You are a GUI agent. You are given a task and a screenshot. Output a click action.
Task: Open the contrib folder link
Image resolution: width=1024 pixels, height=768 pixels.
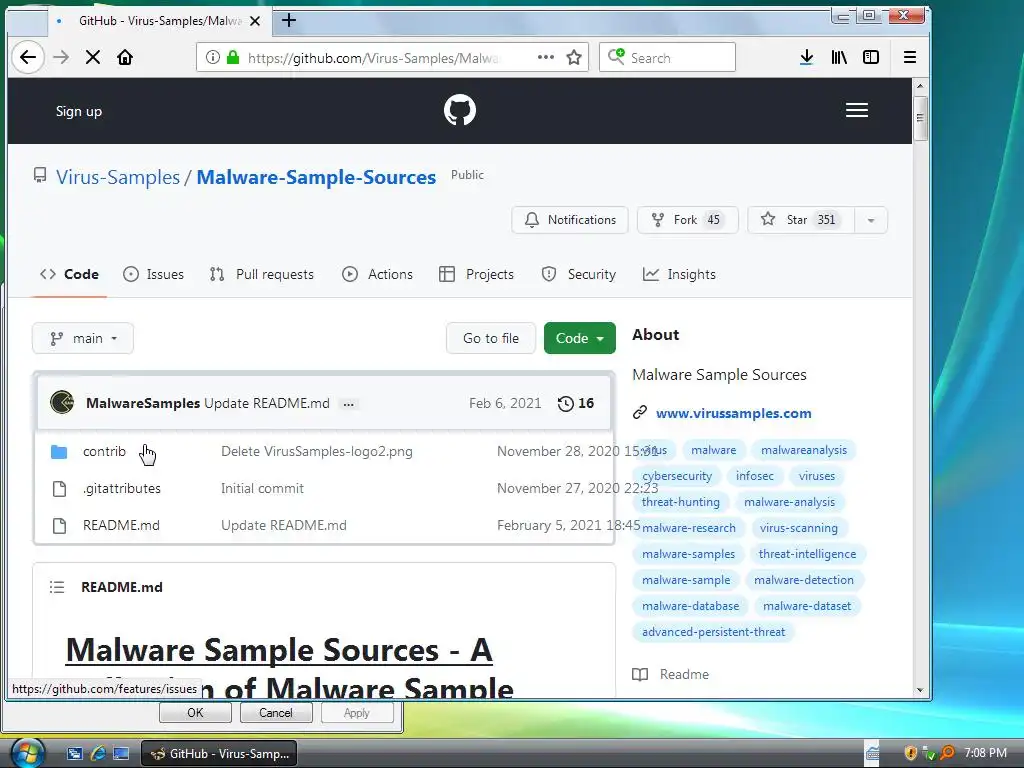pos(104,451)
